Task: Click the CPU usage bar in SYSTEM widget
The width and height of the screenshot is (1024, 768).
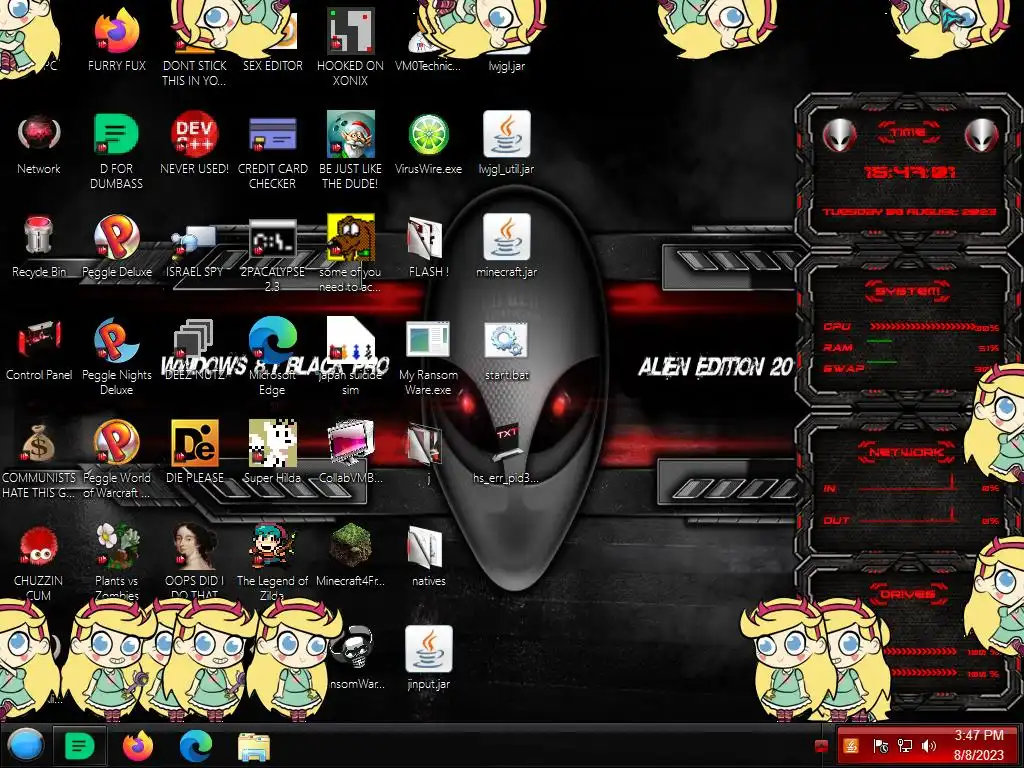Action: [x=923, y=326]
